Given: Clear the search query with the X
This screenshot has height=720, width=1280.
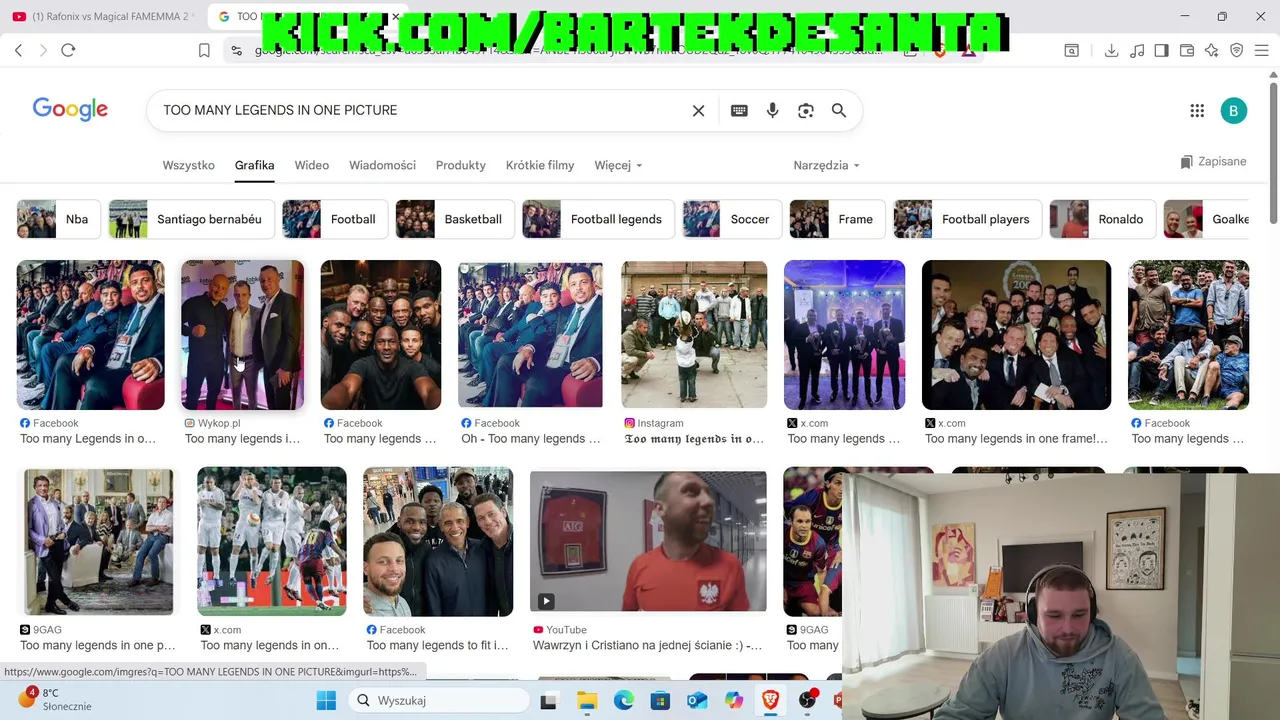Looking at the screenshot, I should click(698, 111).
